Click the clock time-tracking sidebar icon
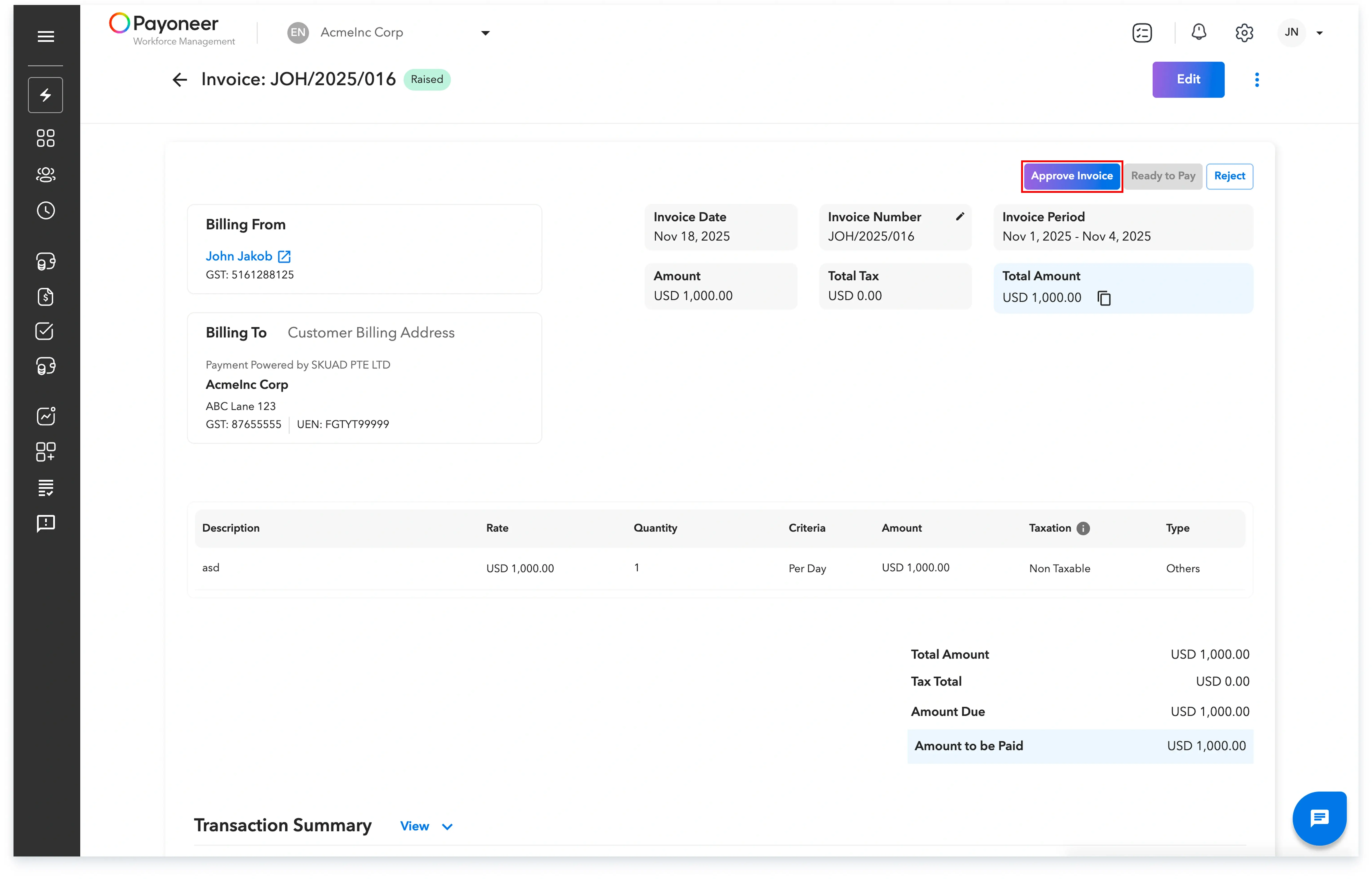 [x=46, y=211]
